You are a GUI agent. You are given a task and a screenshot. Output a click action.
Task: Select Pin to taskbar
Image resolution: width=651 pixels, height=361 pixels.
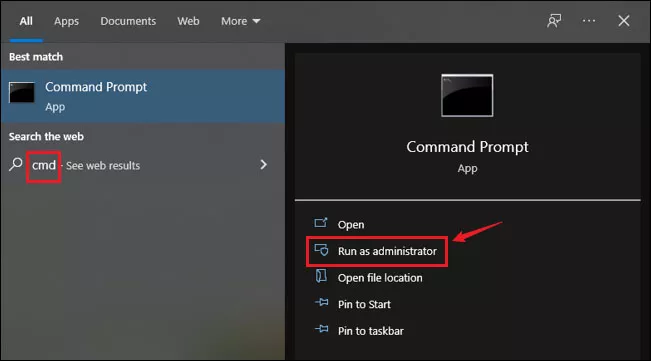click(x=370, y=331)
